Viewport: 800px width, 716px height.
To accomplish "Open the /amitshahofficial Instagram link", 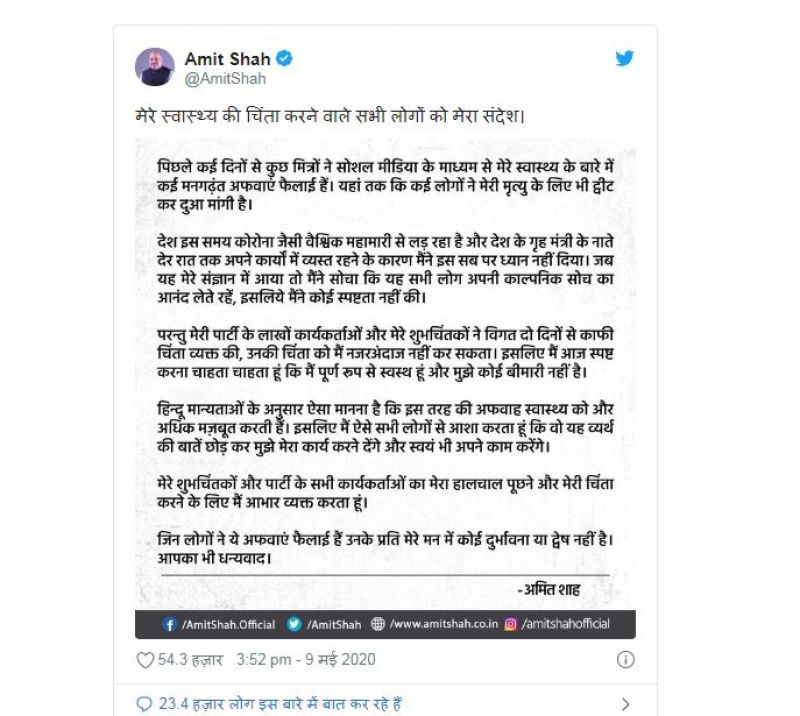I will (x=568, y=622).
